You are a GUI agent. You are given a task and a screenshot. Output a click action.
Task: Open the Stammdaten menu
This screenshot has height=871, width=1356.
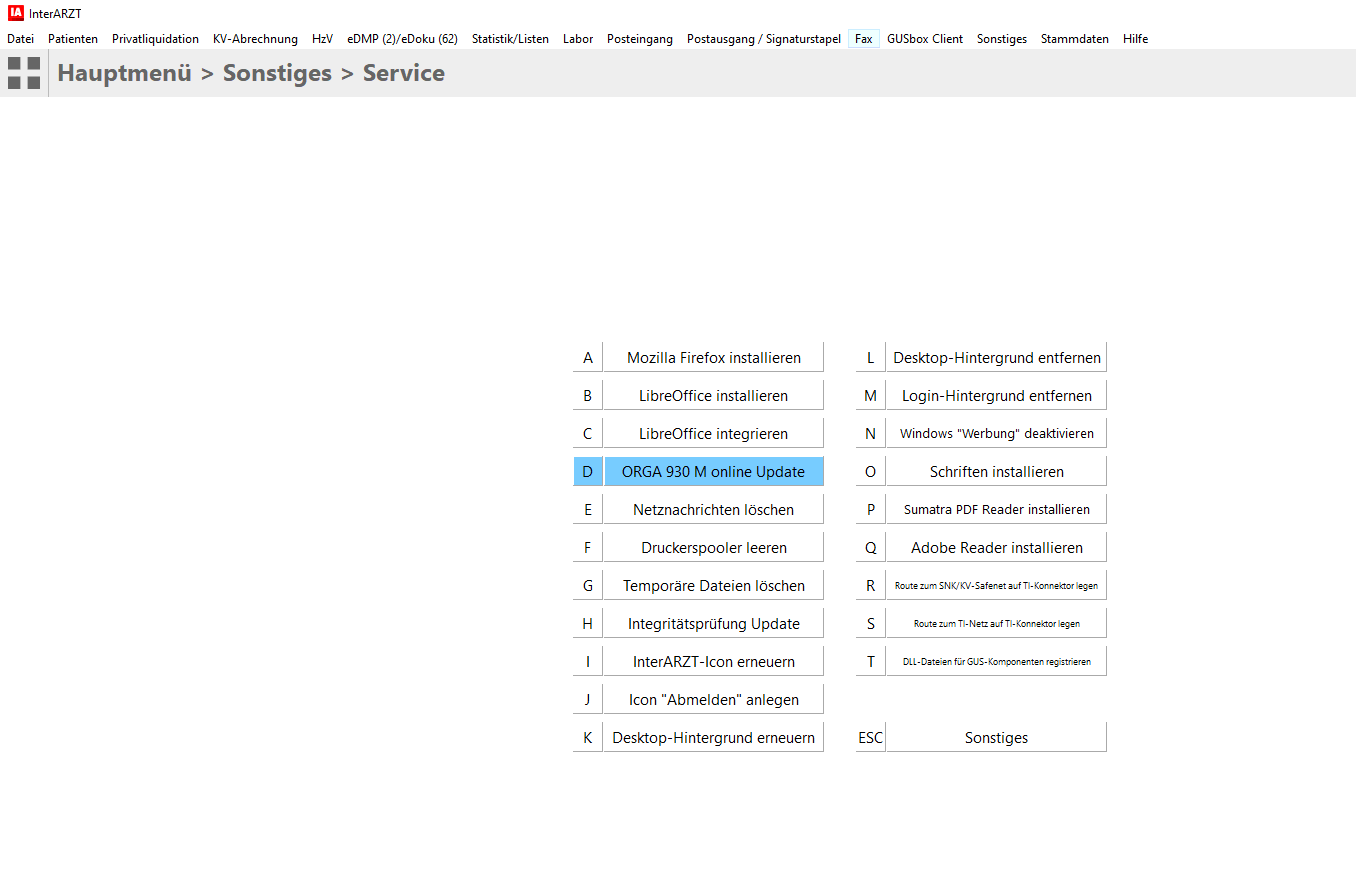[1075, 39]
